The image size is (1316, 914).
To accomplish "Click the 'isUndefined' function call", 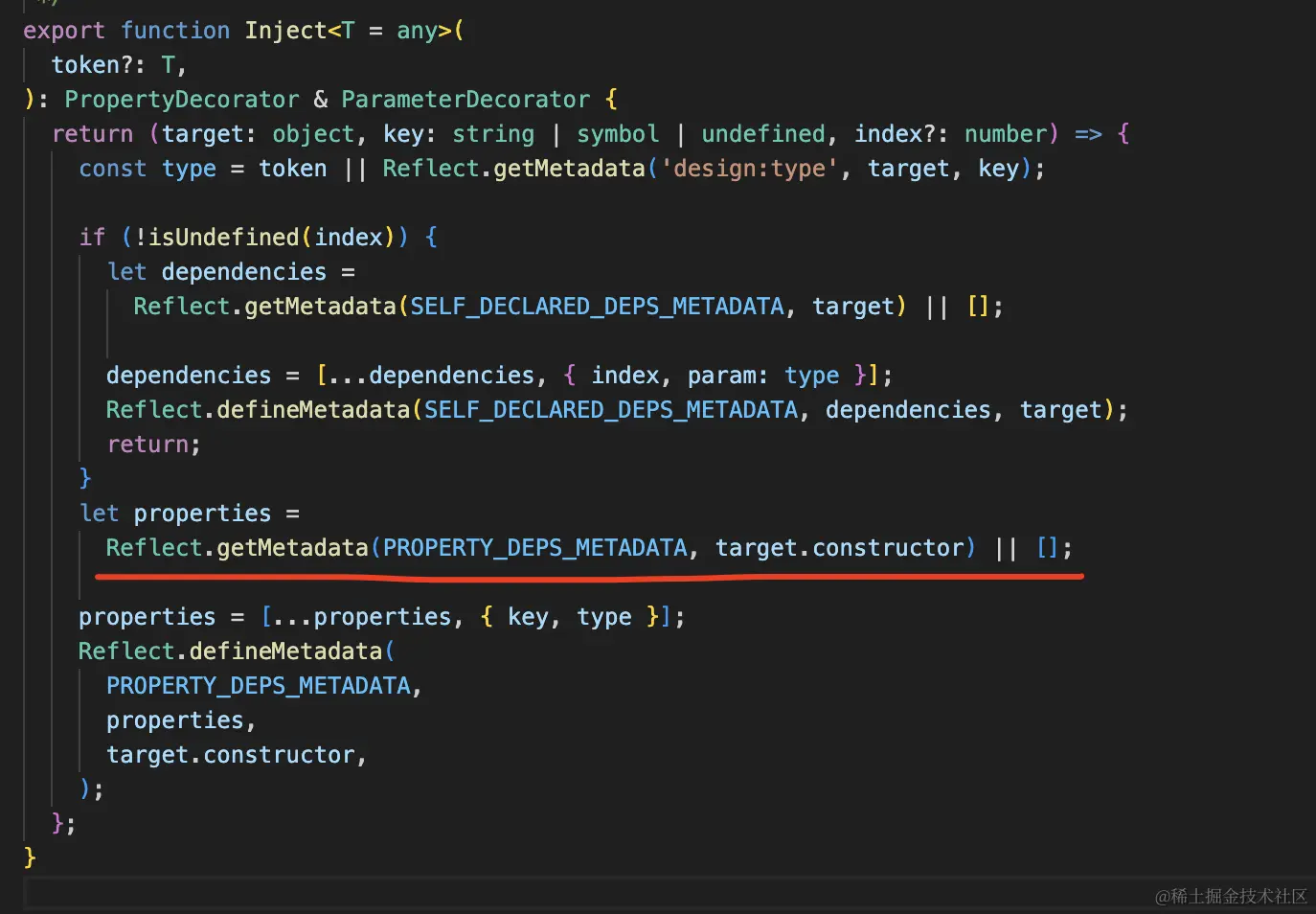I will point(224,238).
